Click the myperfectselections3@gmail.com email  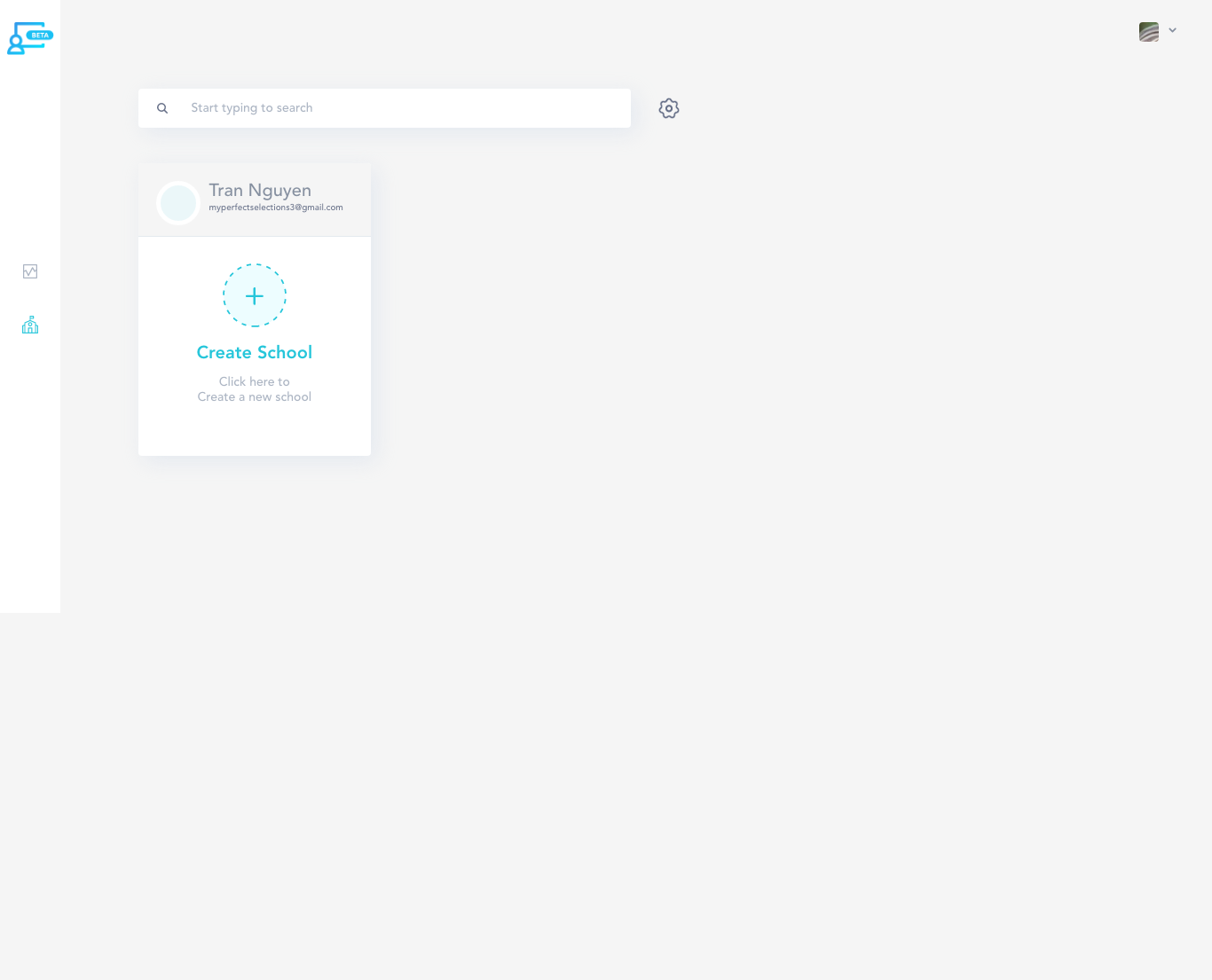276,208
